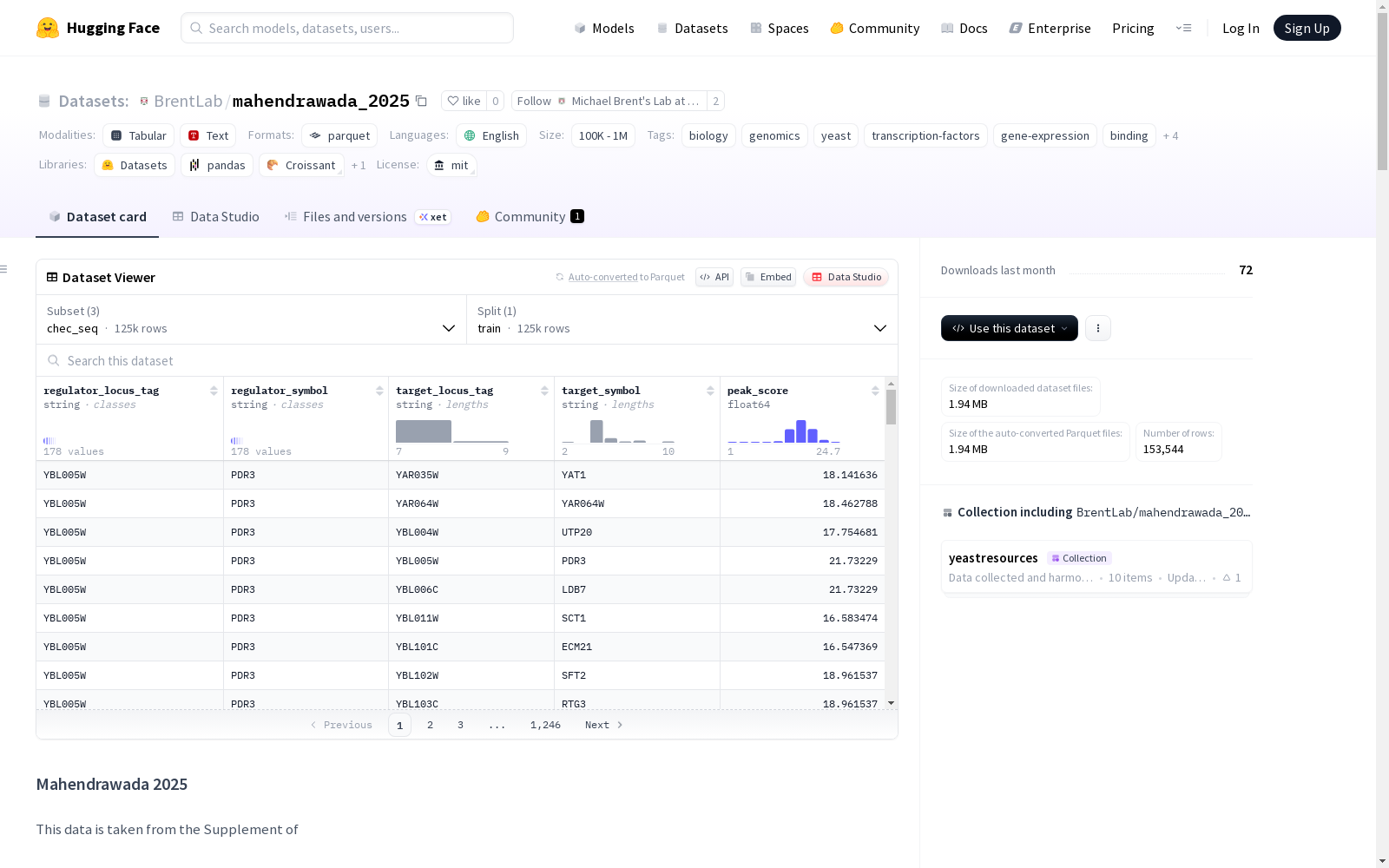Open the Use this dataset dropdown
The width and height of the screenshot is (1389, 868).
click(x=1010, y=328)
